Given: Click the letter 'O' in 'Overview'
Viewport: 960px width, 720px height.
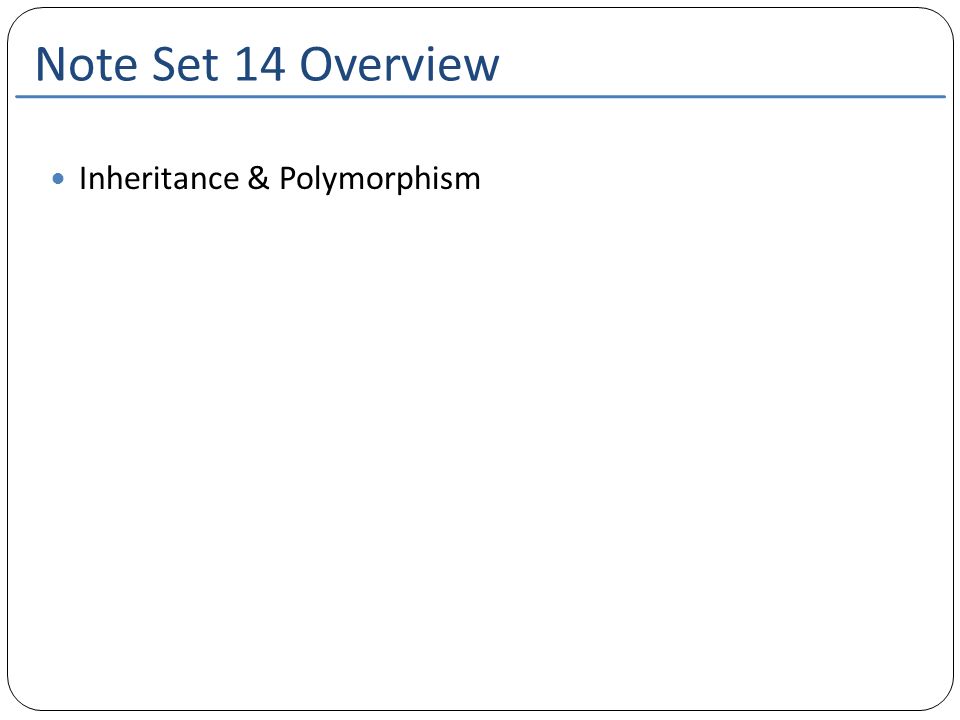Looking at the screenshot, I should 316,64.
